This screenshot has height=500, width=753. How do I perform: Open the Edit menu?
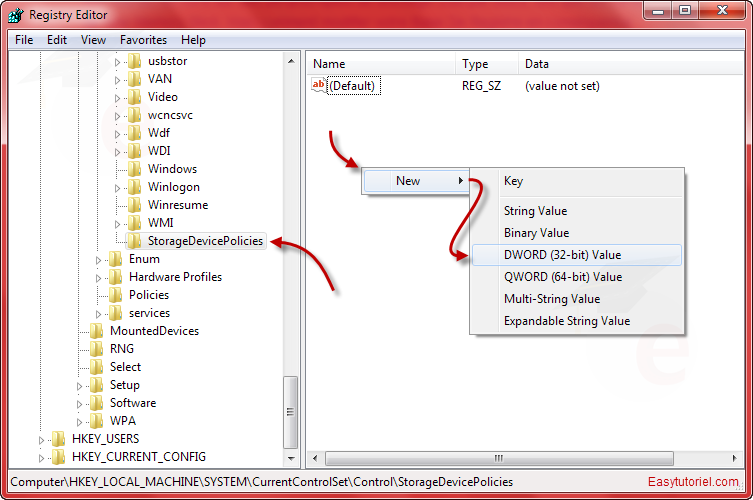click(57, 40)
